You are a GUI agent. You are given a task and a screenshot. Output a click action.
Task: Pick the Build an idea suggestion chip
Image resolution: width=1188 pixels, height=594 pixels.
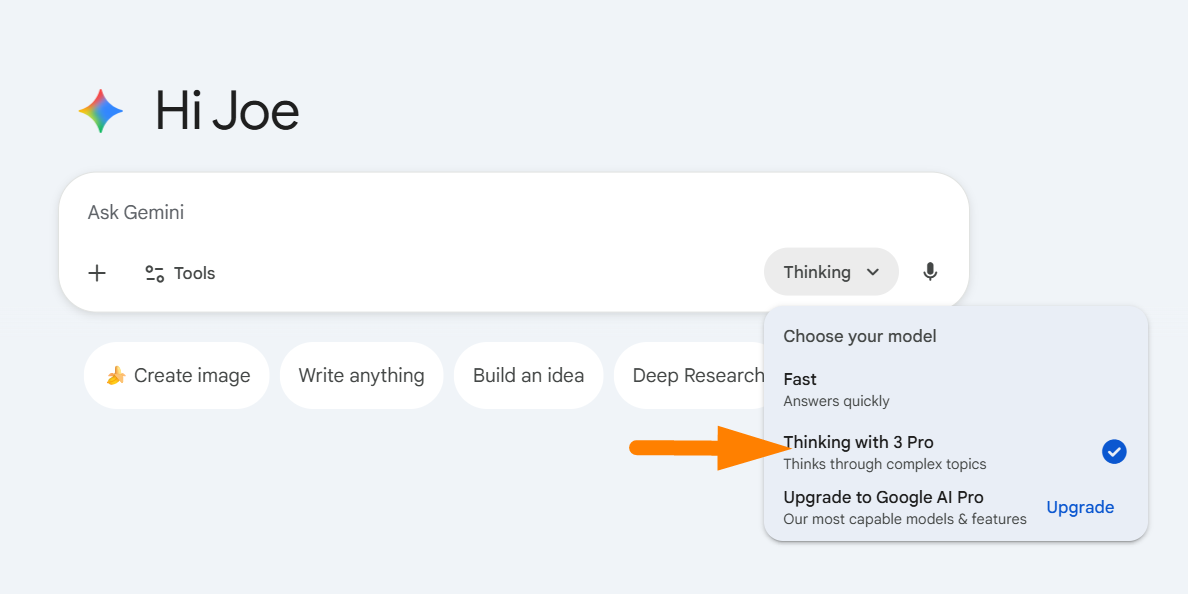point(528,376)
